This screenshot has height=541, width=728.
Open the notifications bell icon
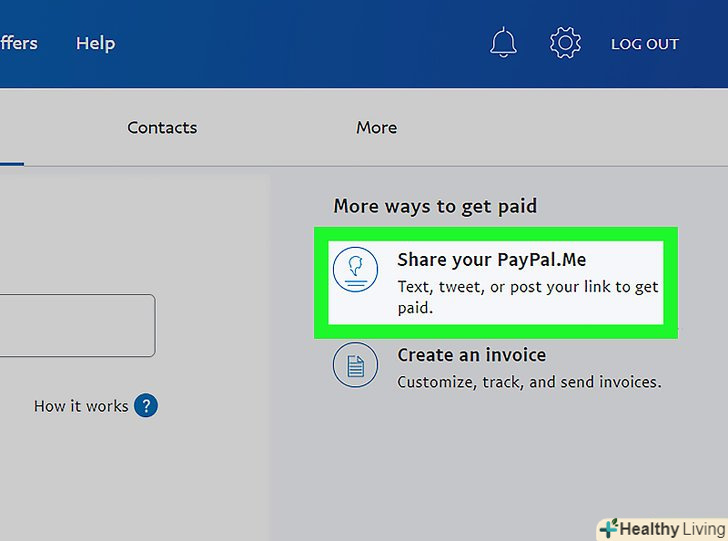[x=503, y=43]
